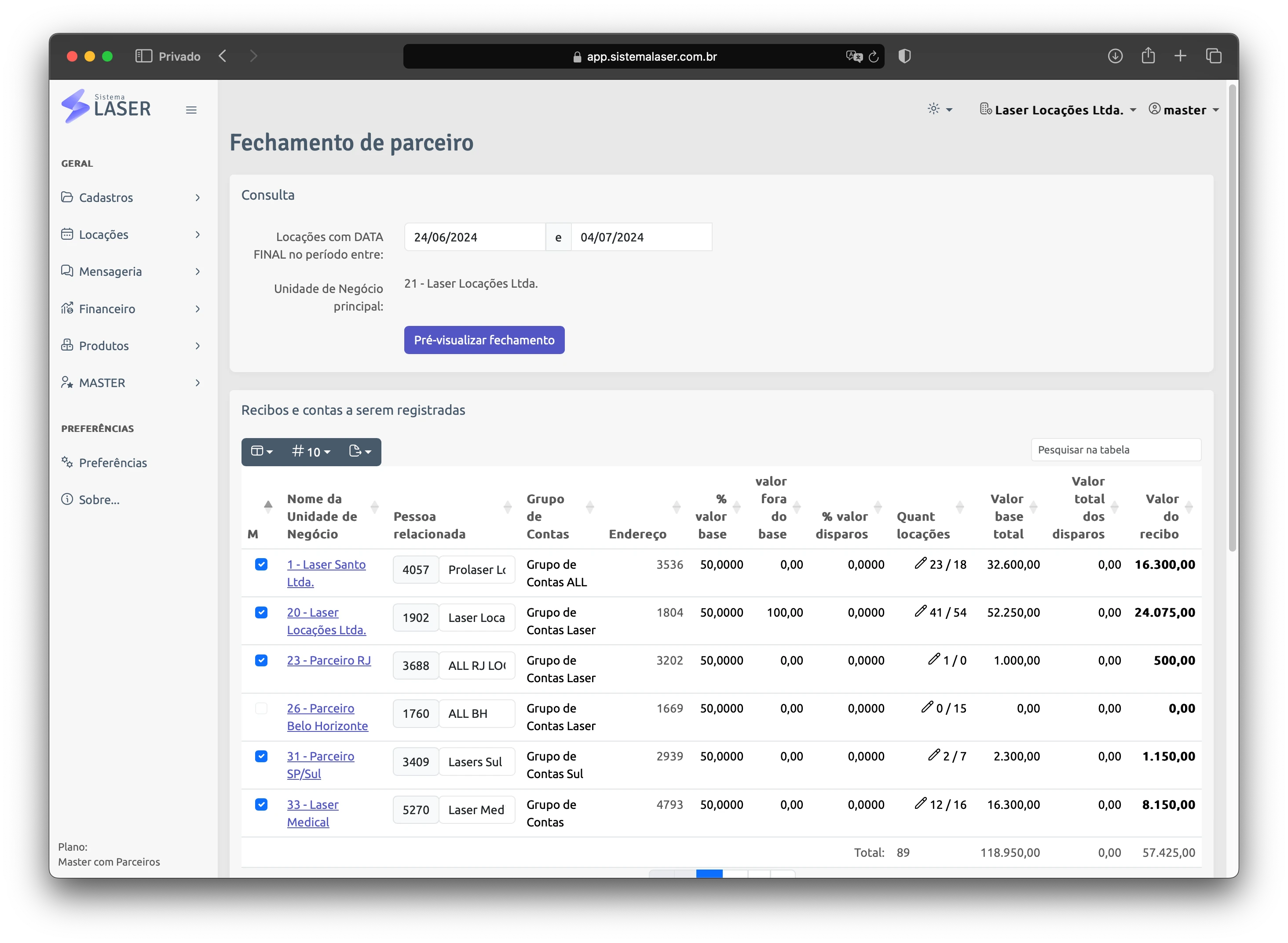
Task: Open the # 10 rows-per-page dropdown
Action: [311, 452]
